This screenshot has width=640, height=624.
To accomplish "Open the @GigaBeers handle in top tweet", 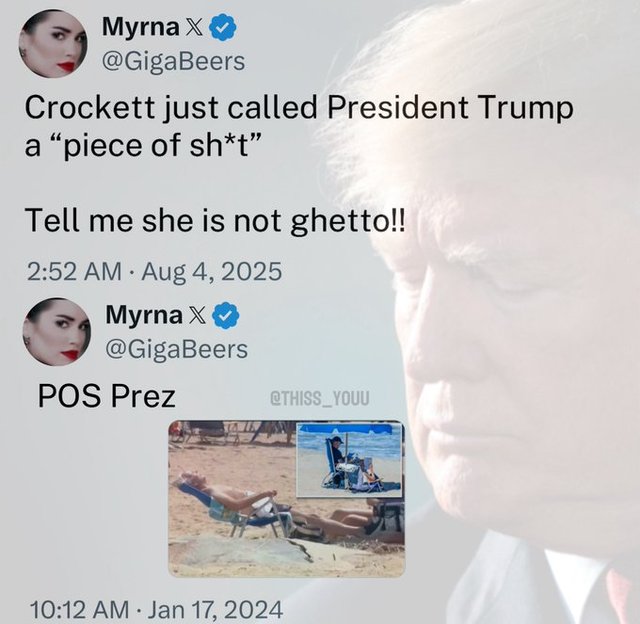I will pos(173,61).
